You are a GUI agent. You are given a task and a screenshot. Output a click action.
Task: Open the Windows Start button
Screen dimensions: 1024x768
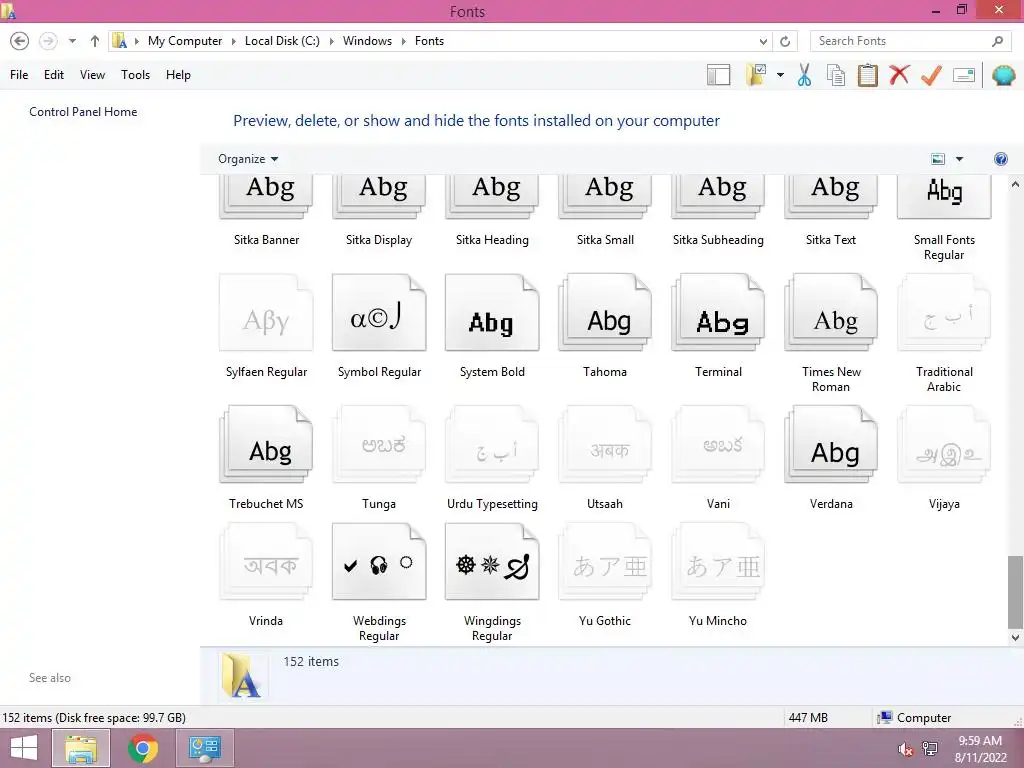click(24, 748)
